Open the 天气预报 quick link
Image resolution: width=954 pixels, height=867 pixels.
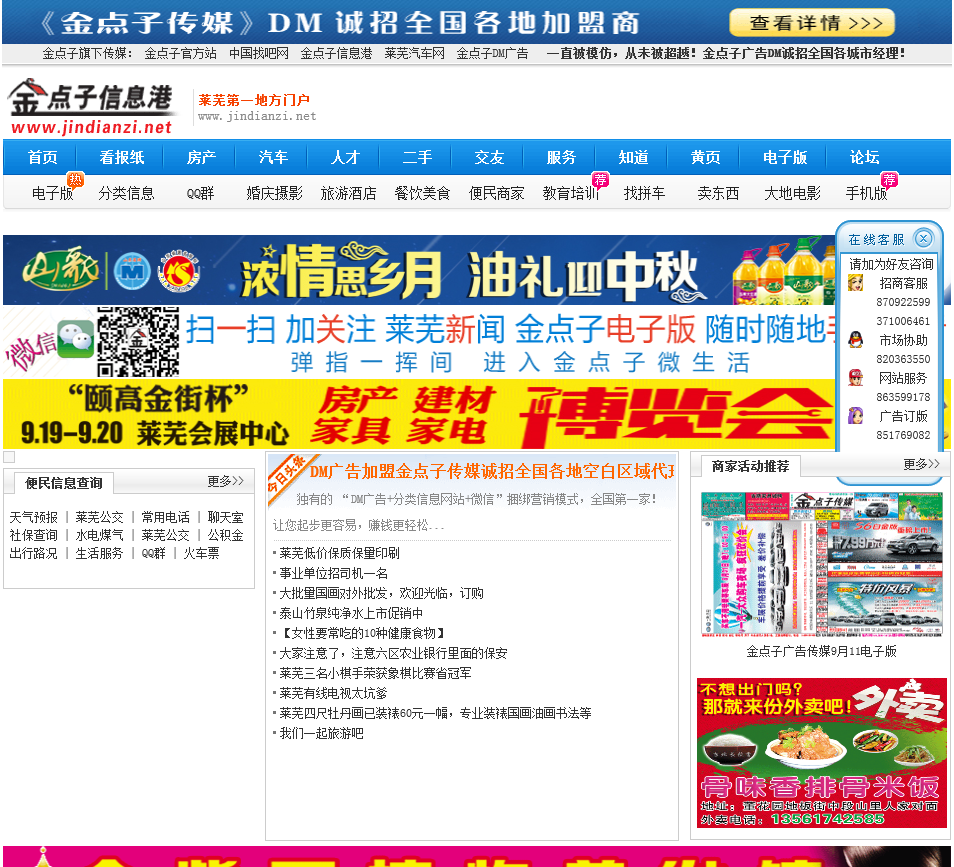pyautogui.click(x=33, y=517)
